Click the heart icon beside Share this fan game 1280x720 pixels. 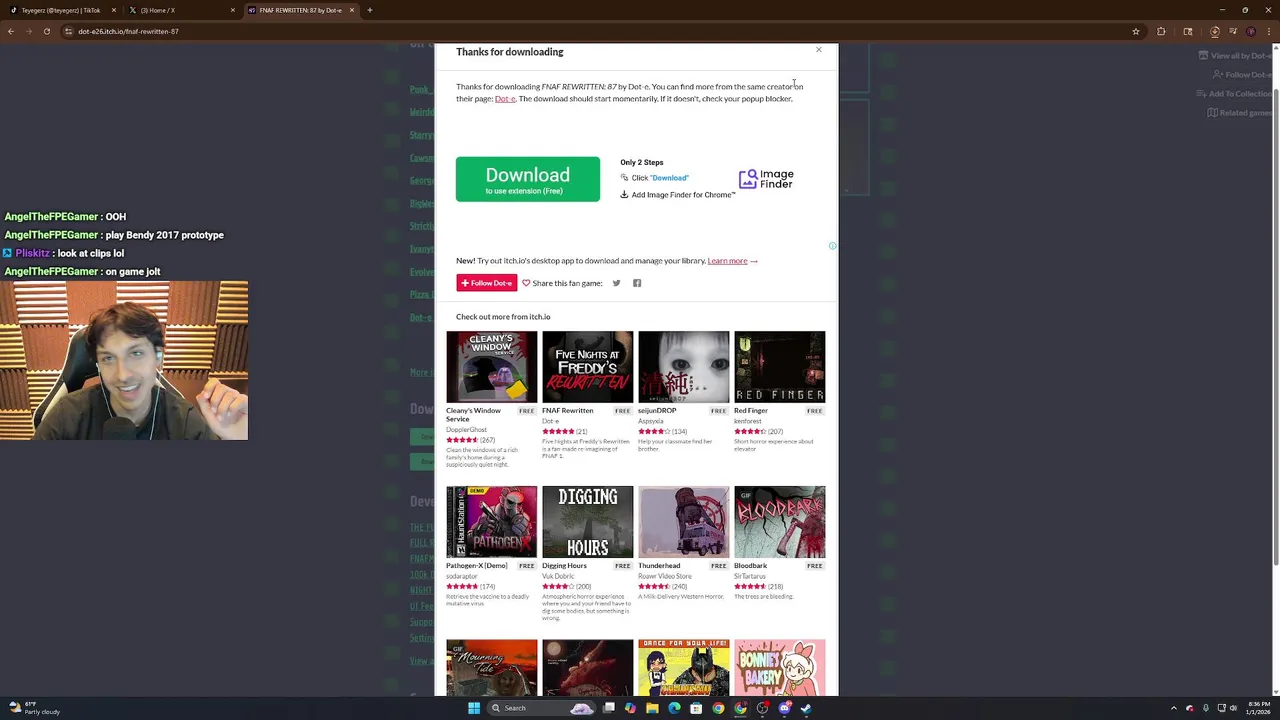(x=526, y=283)
